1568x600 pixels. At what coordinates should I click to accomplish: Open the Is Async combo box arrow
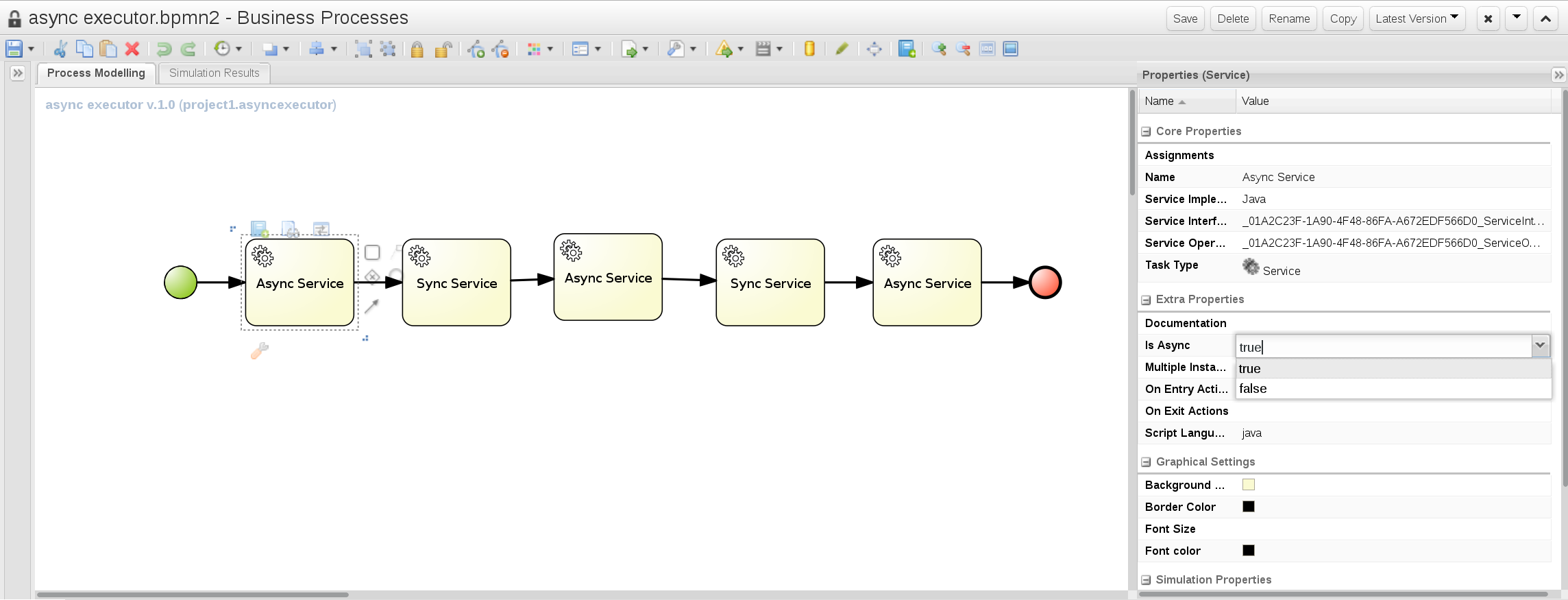click(1540, 346)
